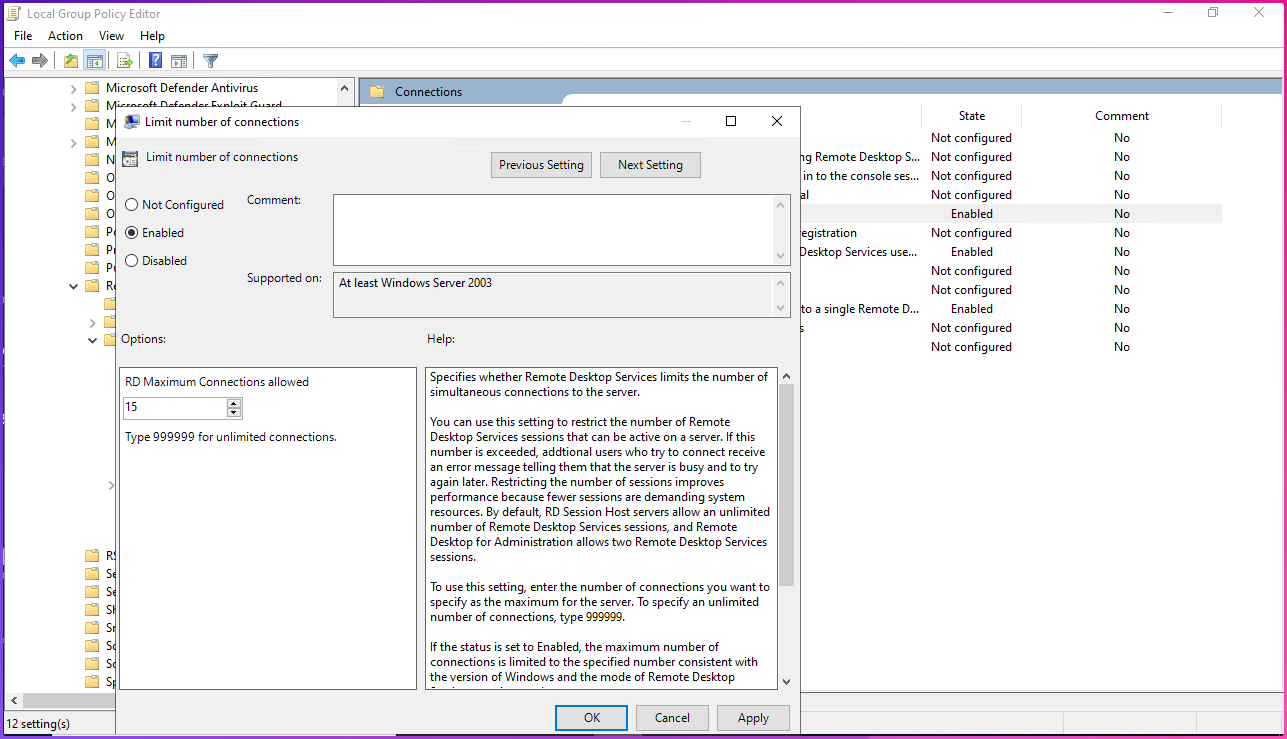Image resolution: width=1287 pixels, height=739 pixels.
Task: Open the View menu
Action: [x=111, y=36]
